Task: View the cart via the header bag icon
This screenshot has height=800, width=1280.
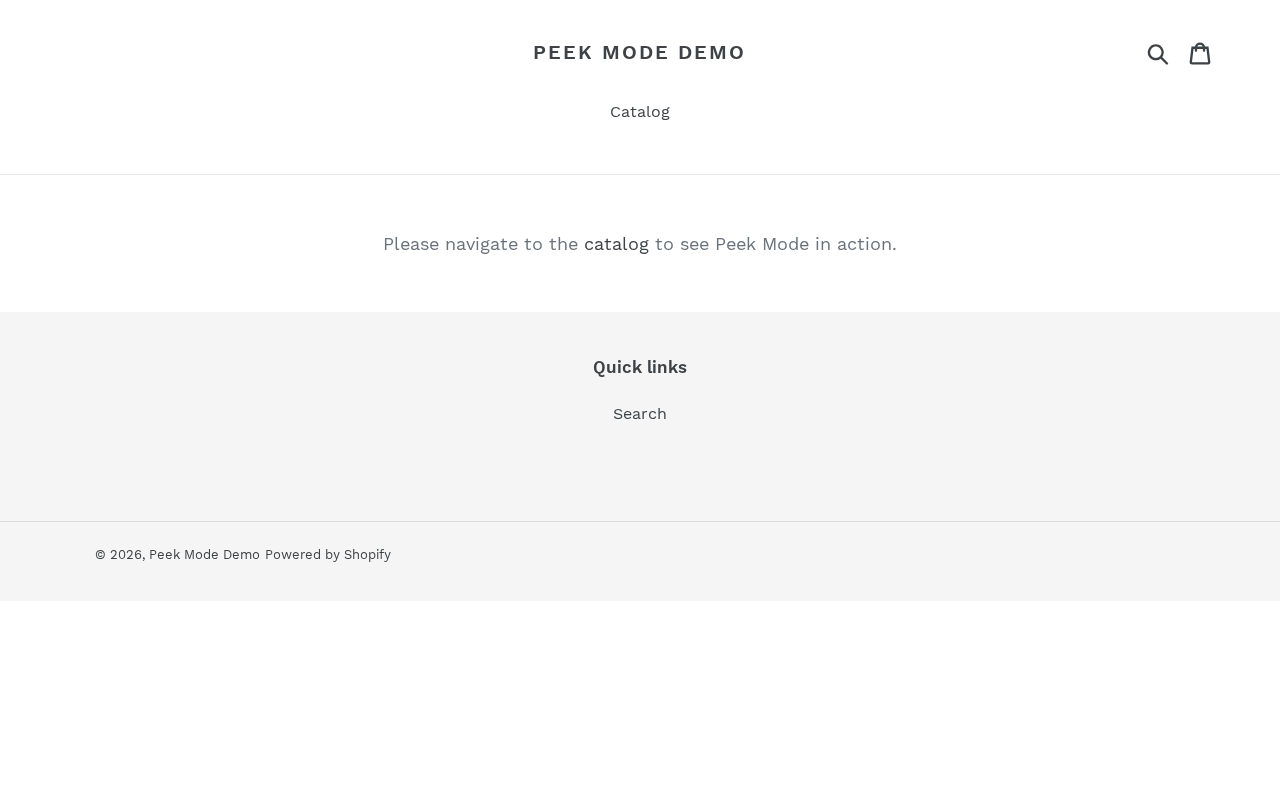Action: [x=1200, y=53]
